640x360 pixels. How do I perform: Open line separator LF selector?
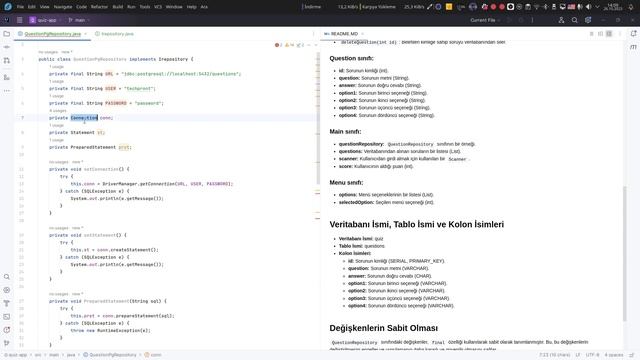coord(578,355)
